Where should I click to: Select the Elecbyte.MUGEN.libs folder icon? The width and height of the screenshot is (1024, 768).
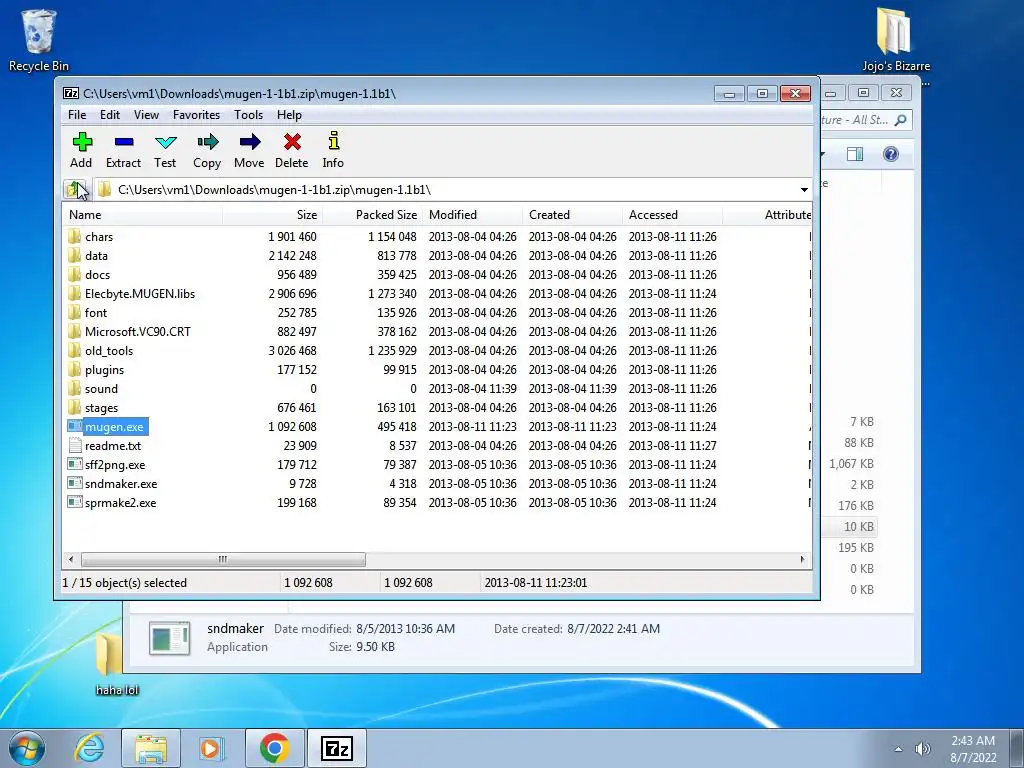(x=74, y=293)
